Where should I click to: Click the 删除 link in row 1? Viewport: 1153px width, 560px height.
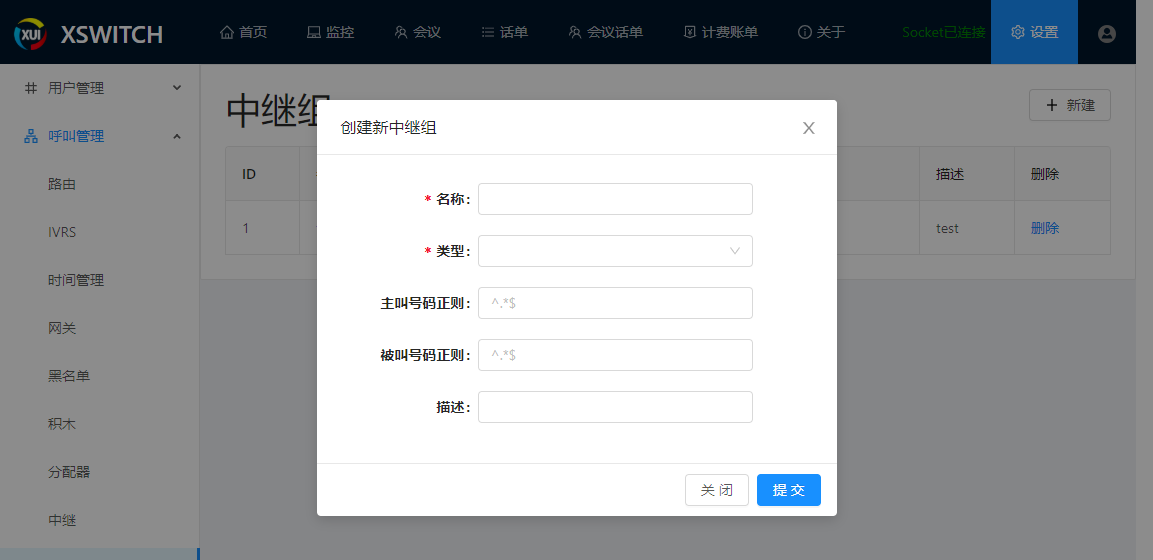tap(1045, 228)
